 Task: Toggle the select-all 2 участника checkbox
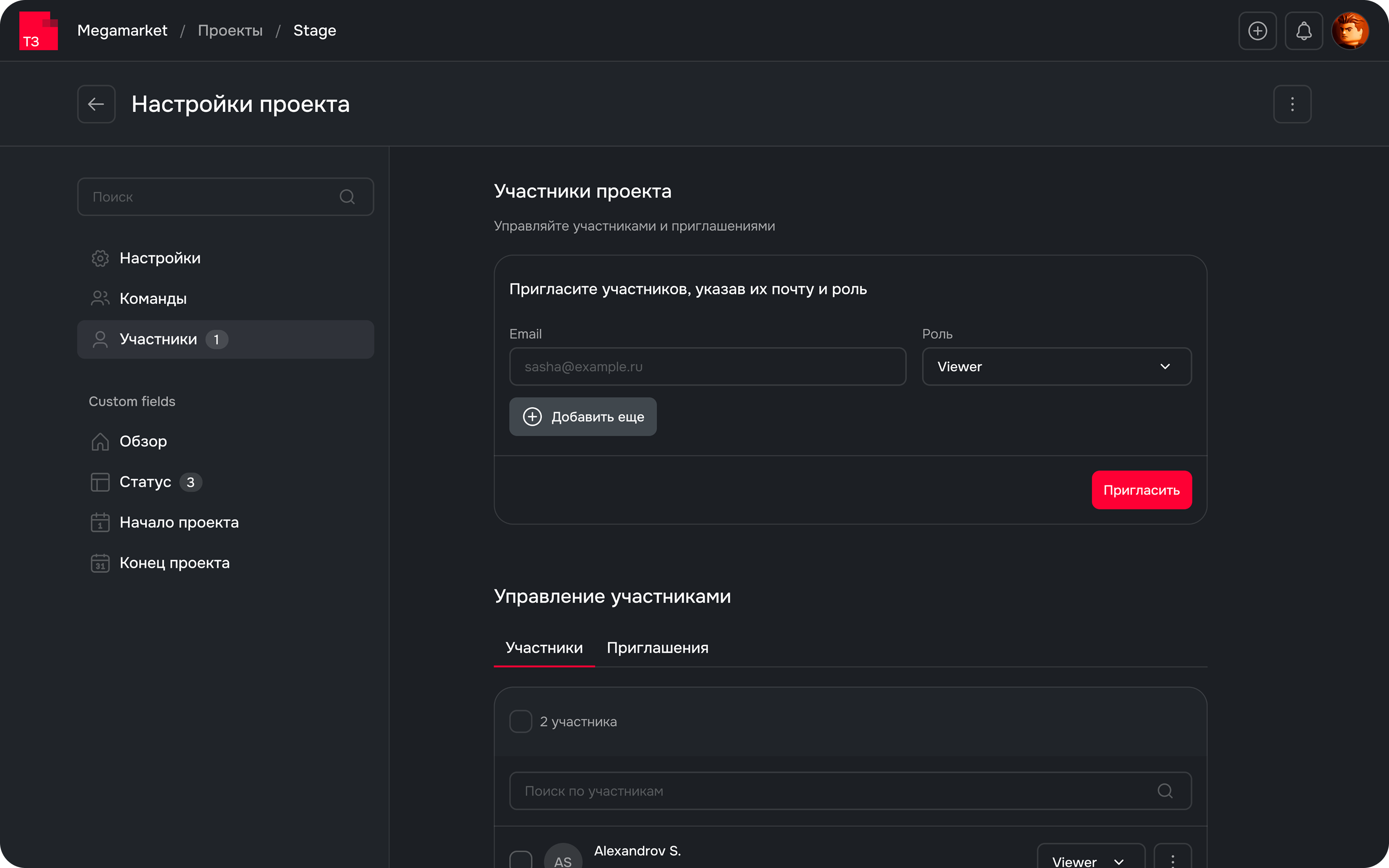520,722
